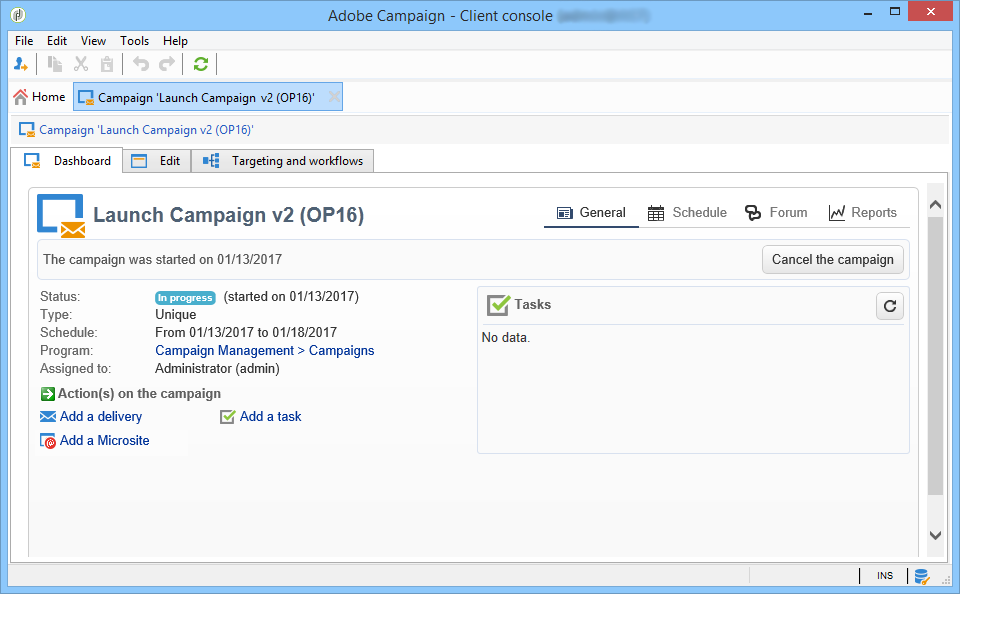The width and height of the screenshot is (989, 622).
Task: Click the scrollbar down arrow
Action: [x=935, y=535]
